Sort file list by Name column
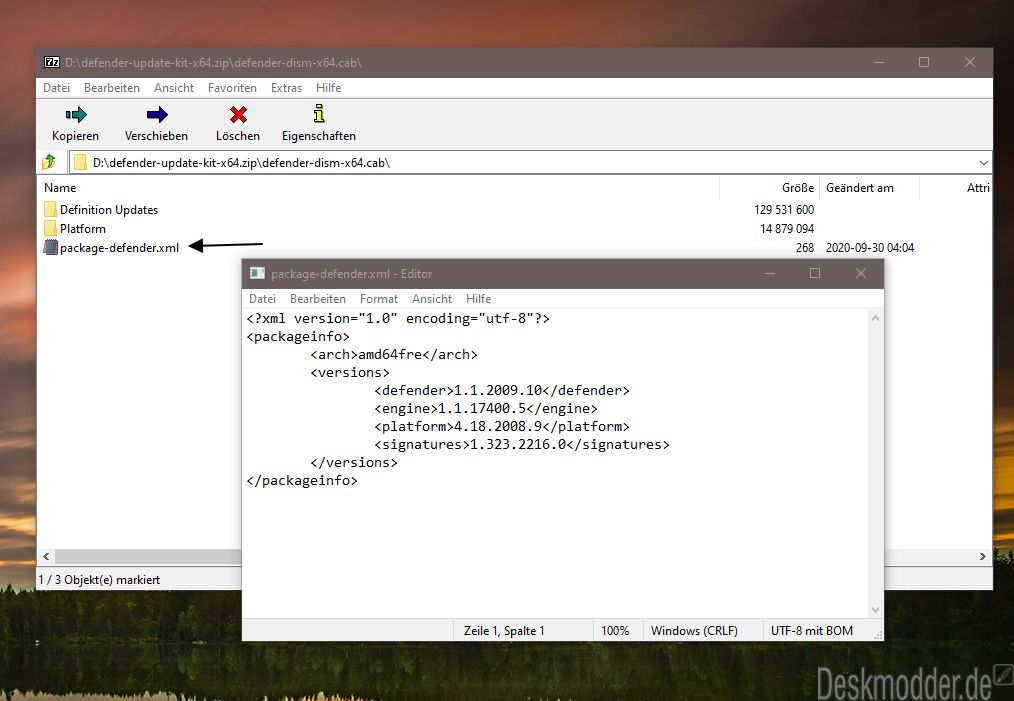Viewport: 1014px width, 701px height. point(60,188)
